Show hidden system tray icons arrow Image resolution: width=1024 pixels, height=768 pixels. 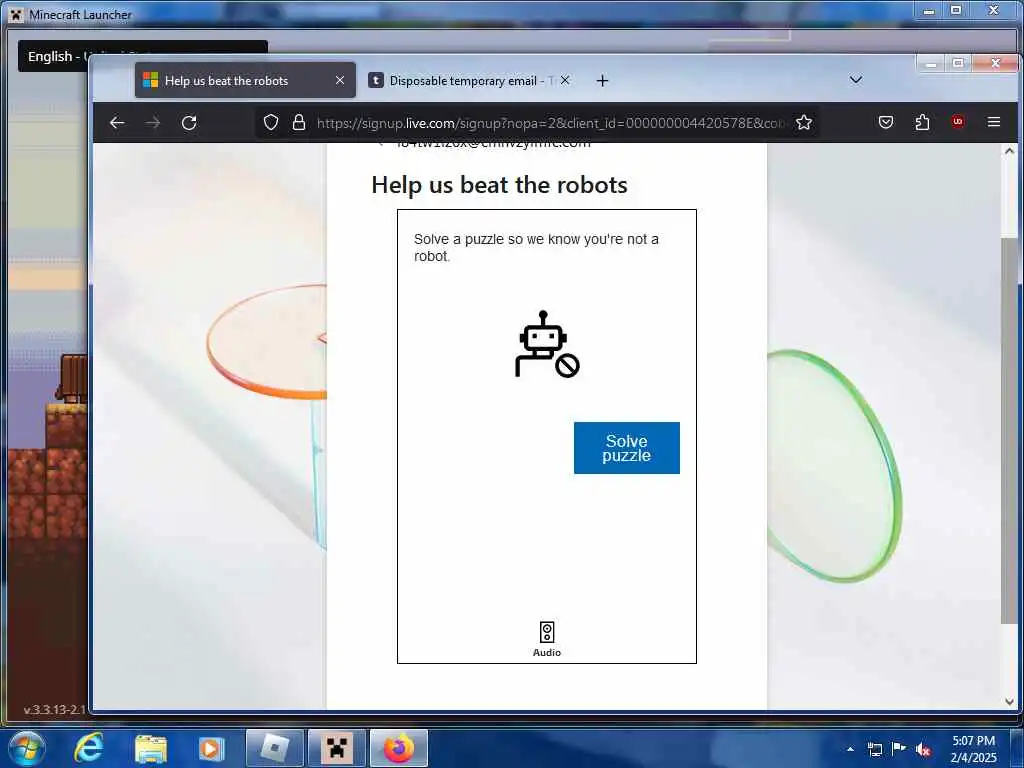(x=850, y=749)
